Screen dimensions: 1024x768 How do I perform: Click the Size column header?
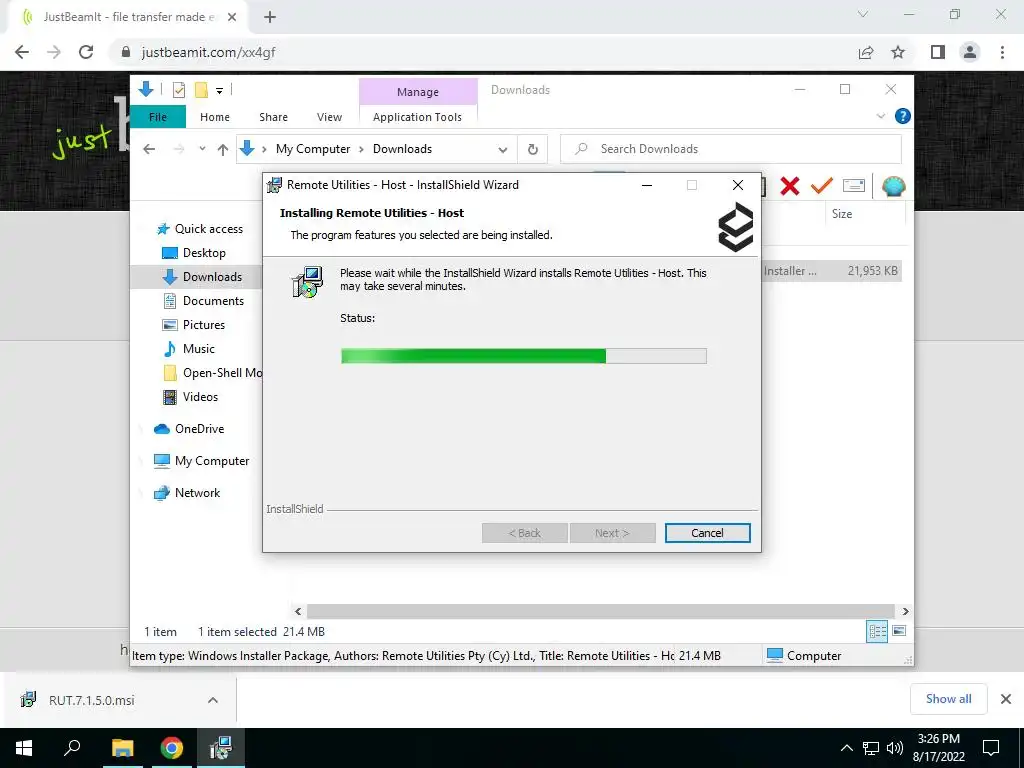[x=842, y=214]
